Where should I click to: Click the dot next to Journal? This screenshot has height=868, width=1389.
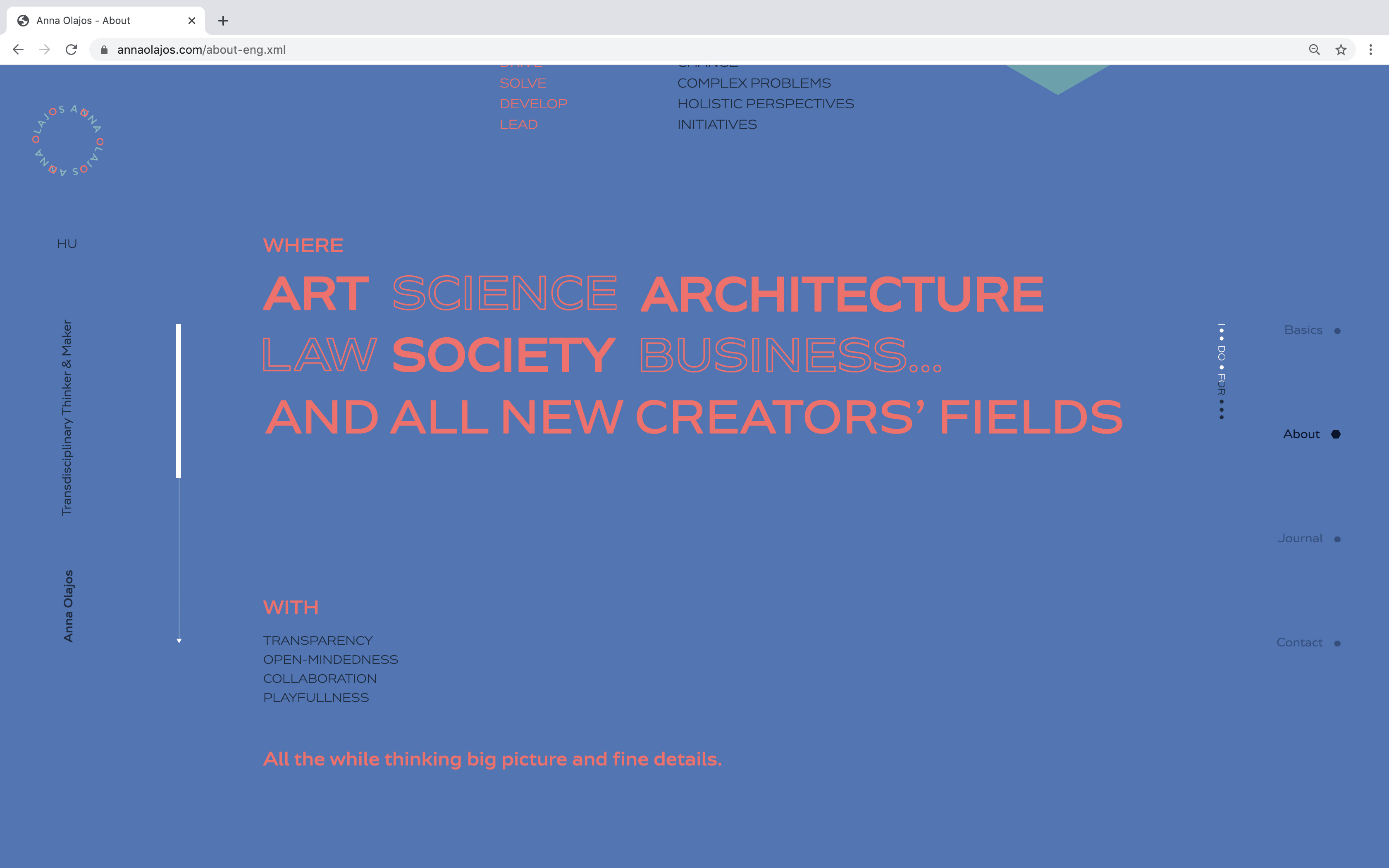pos(1337,540)
